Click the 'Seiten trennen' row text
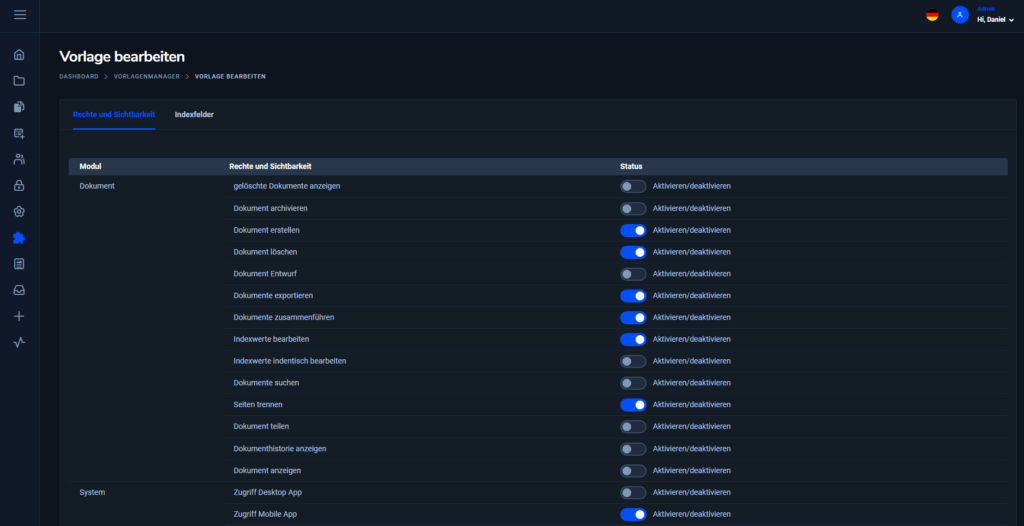Screen dimensions: 1024x526 pyautogui.click(x=258, y=404)
